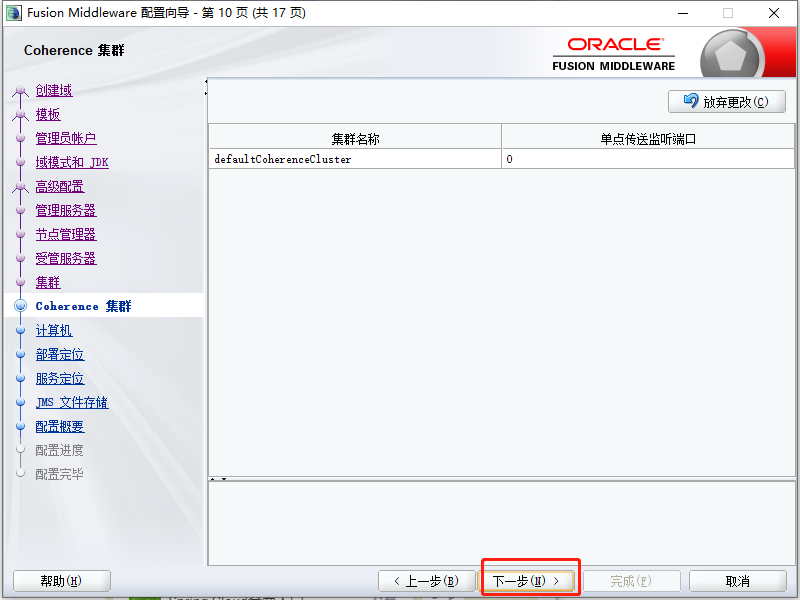The height and width of the screenshot is (600, 800).
Task: Click the active bullet beside Coherence 集群
Action: tap(20, 306)
